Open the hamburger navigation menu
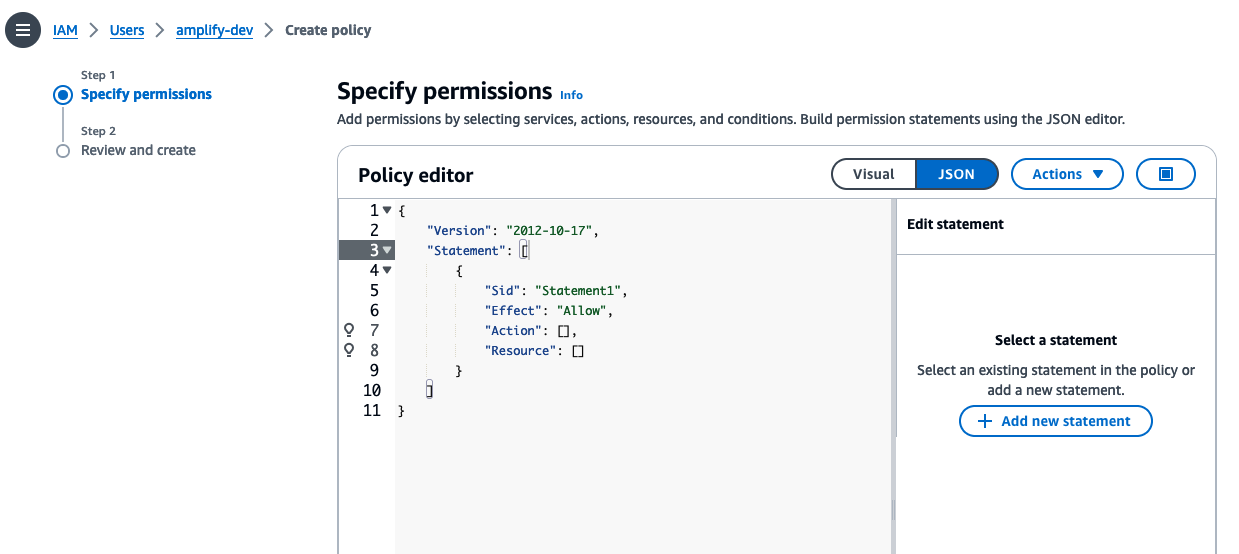The image size is (1239, 554). point(23,30)
